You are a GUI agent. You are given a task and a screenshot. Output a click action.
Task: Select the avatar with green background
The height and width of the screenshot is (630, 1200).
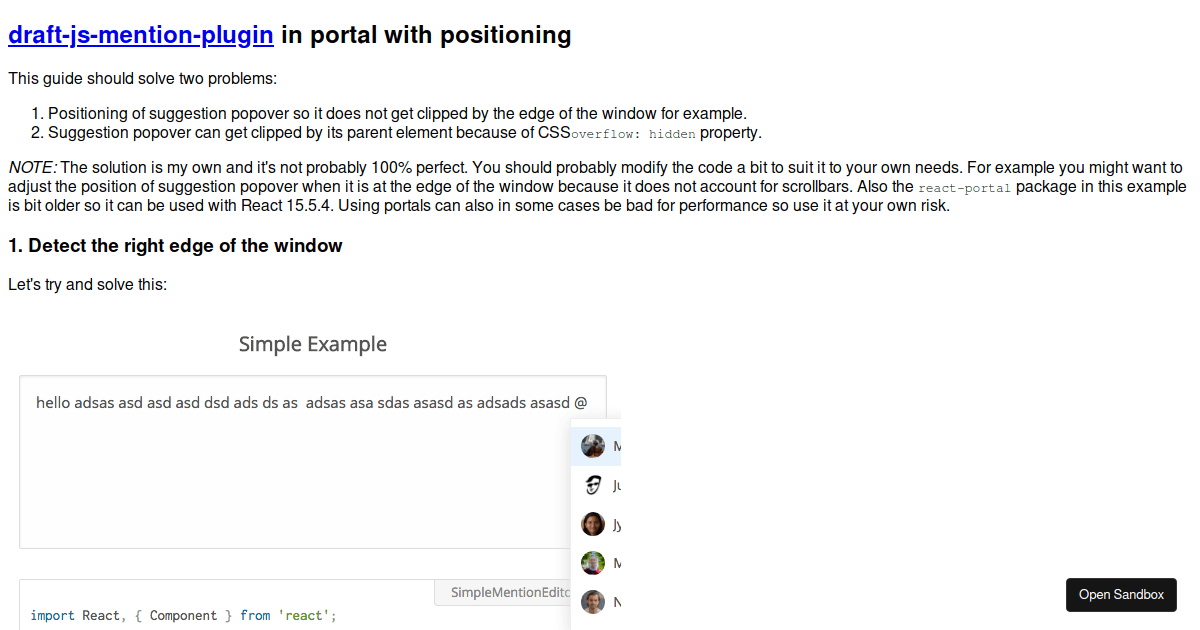coord(596,563)
